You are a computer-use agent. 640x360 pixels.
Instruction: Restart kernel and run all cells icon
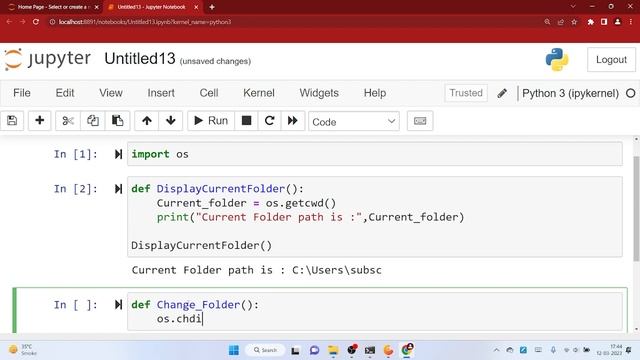pyautogui.click(x=293, y=121)
